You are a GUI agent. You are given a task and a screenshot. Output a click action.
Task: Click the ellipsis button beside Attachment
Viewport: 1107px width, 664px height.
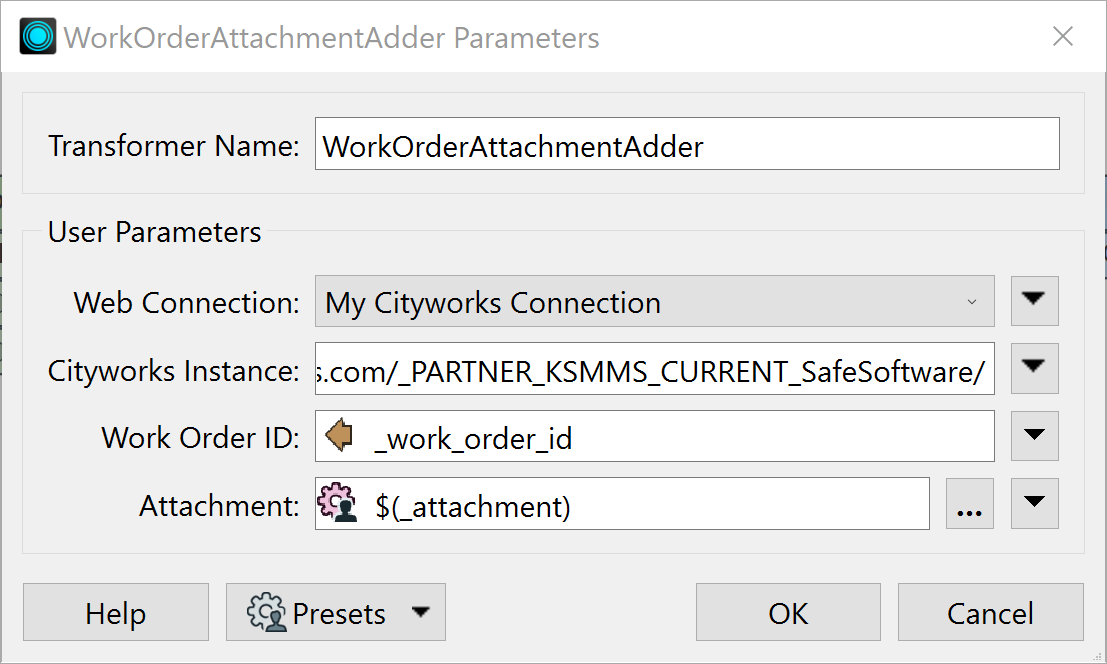click(969, 504)
